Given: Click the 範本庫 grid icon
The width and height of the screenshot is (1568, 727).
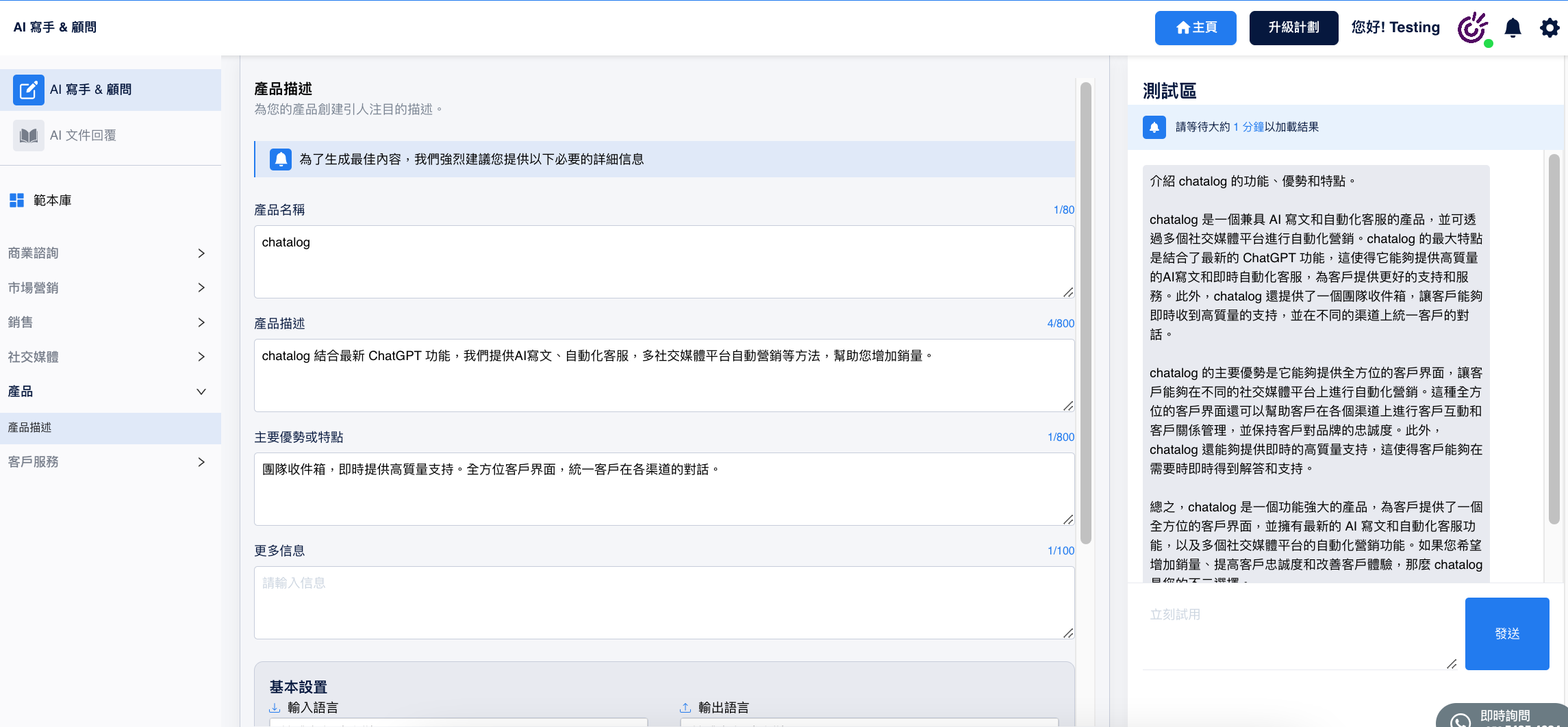Looking at the screenshot, I should [x=16, y=201].
